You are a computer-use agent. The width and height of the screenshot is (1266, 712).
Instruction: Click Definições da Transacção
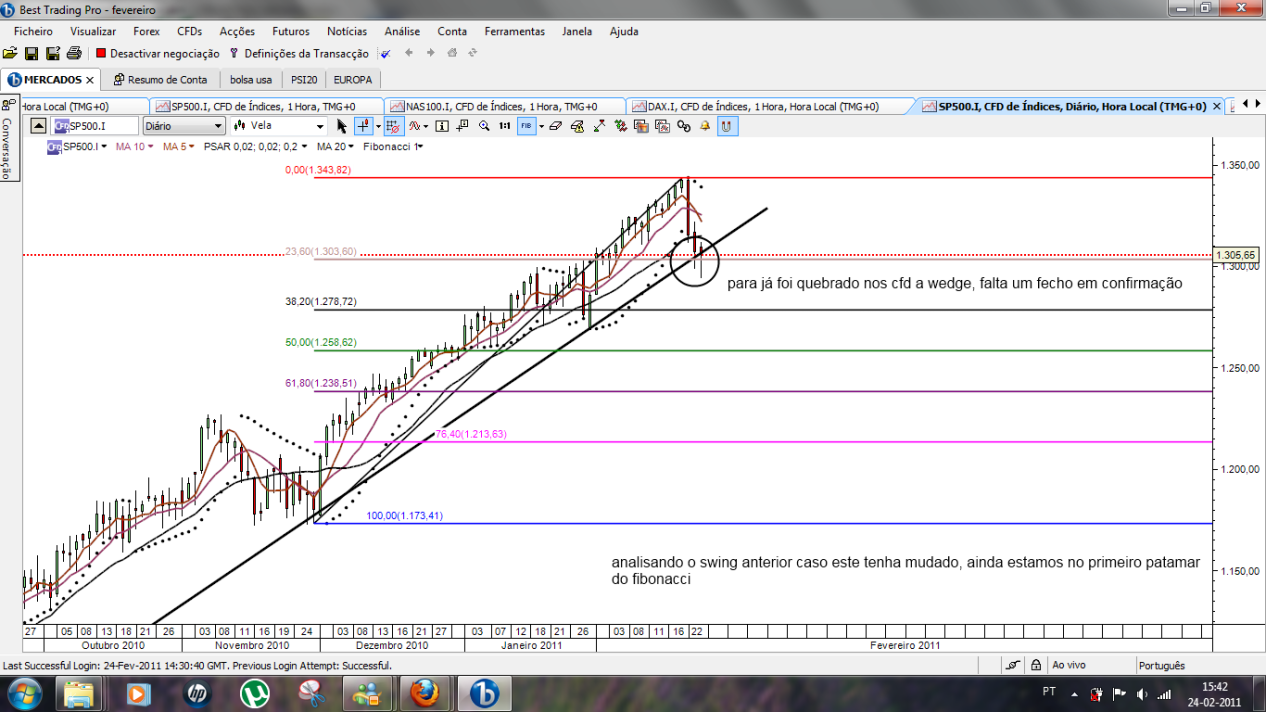[x=299, y=53]
